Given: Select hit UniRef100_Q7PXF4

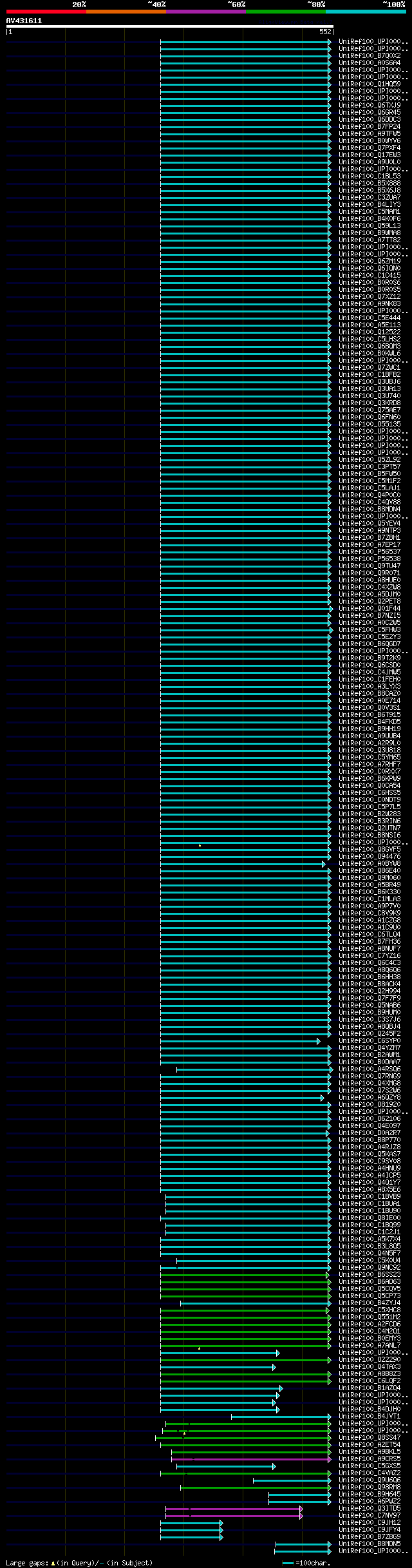Looking at the screenshot, I should [x=370, y=148].
